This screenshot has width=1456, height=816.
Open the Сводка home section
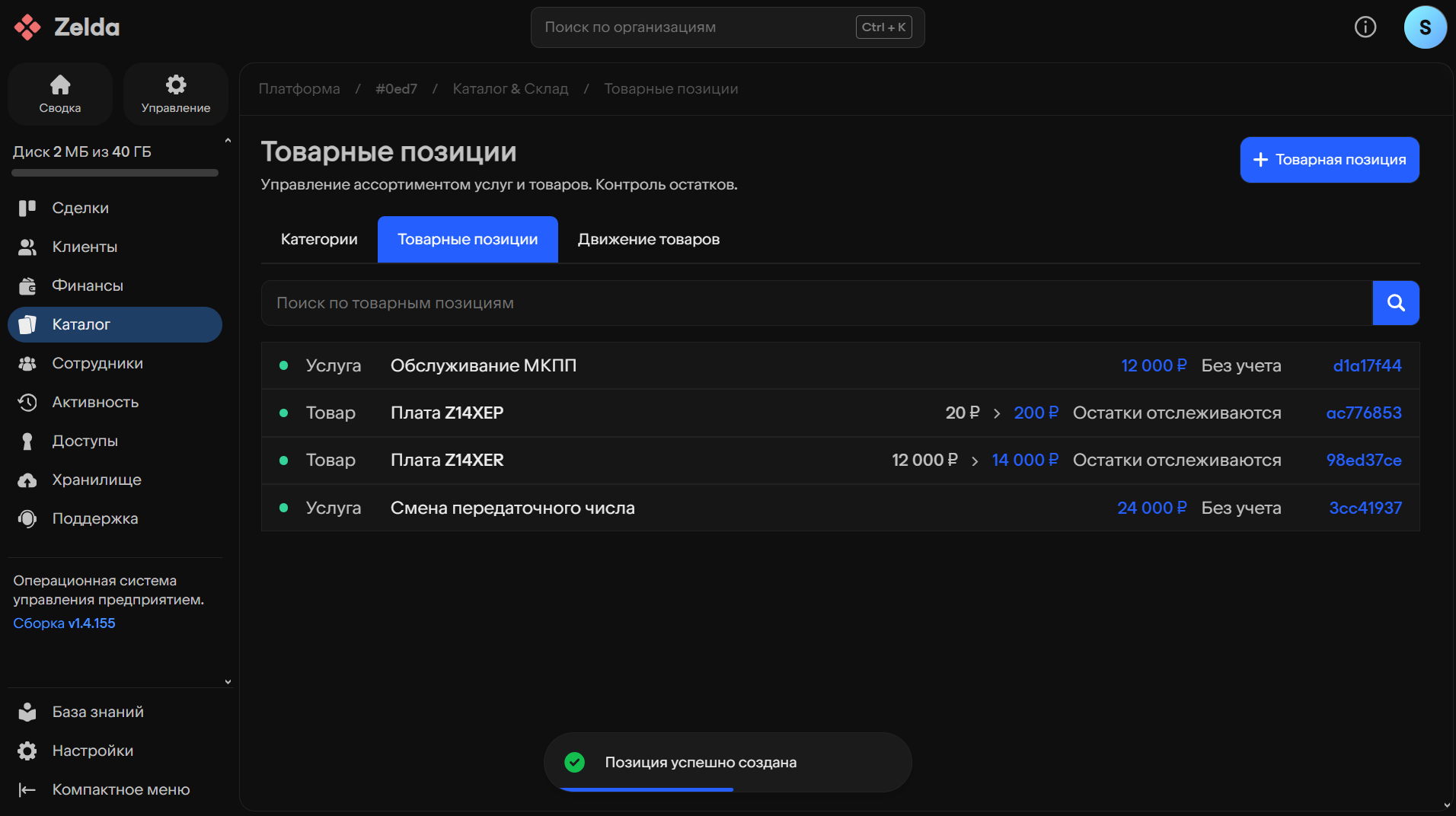(x=60, y=94)
